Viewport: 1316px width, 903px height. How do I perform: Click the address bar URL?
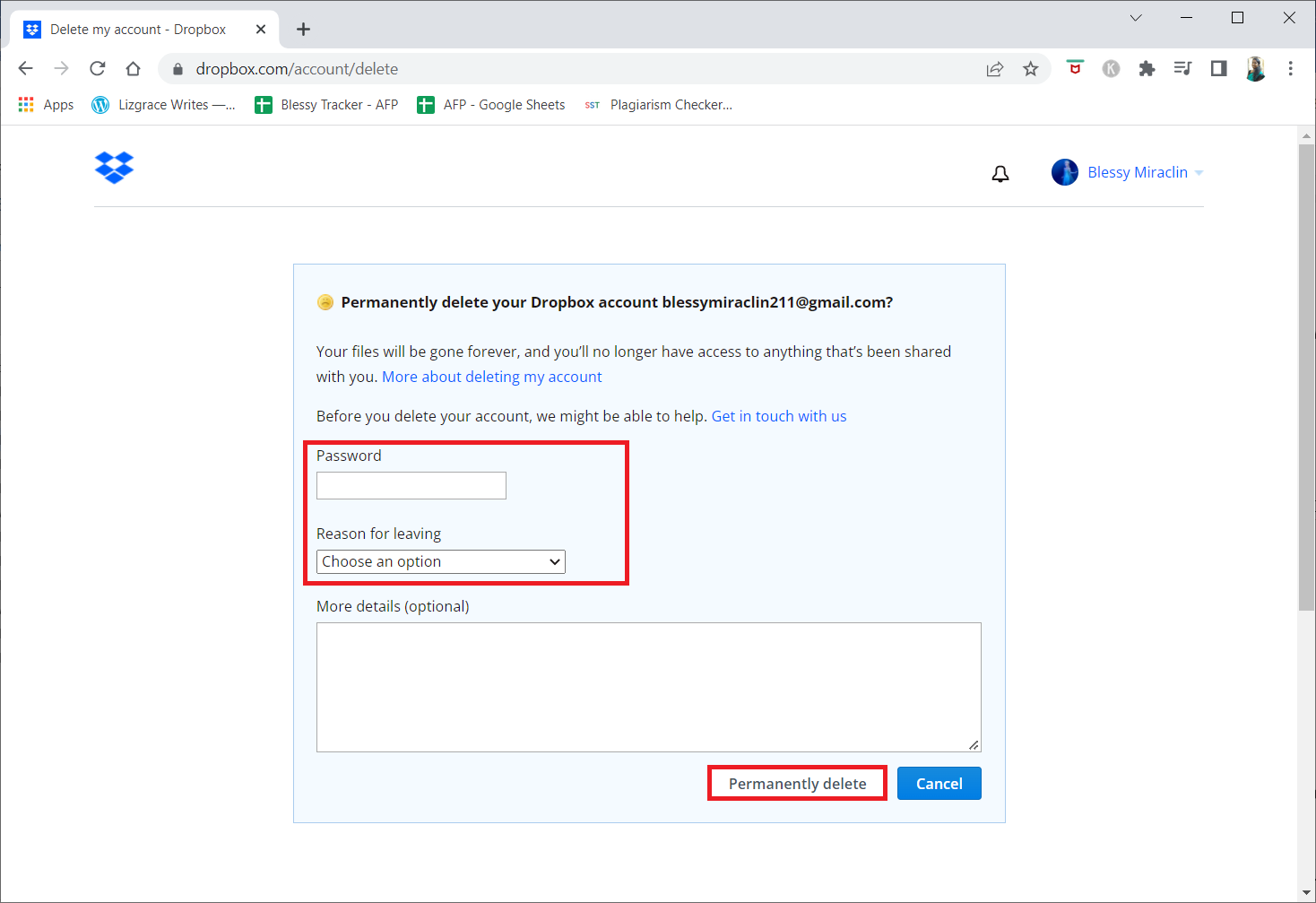pos(297,69)
